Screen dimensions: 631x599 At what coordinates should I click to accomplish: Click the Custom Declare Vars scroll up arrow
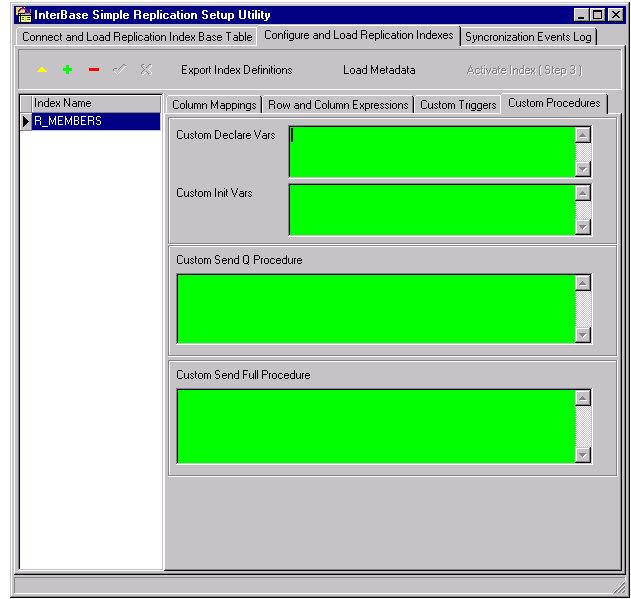[583, 135]
